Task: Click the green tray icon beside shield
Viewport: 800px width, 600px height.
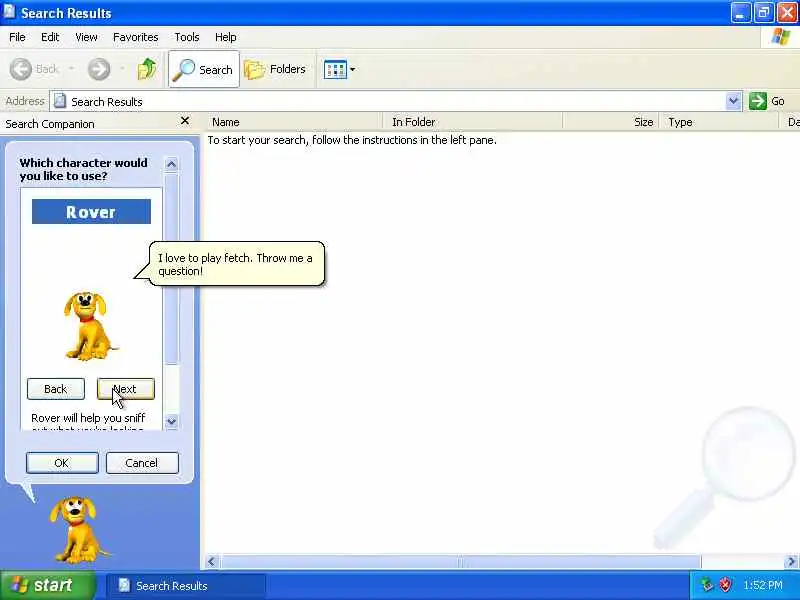Action: click(706, 585)
